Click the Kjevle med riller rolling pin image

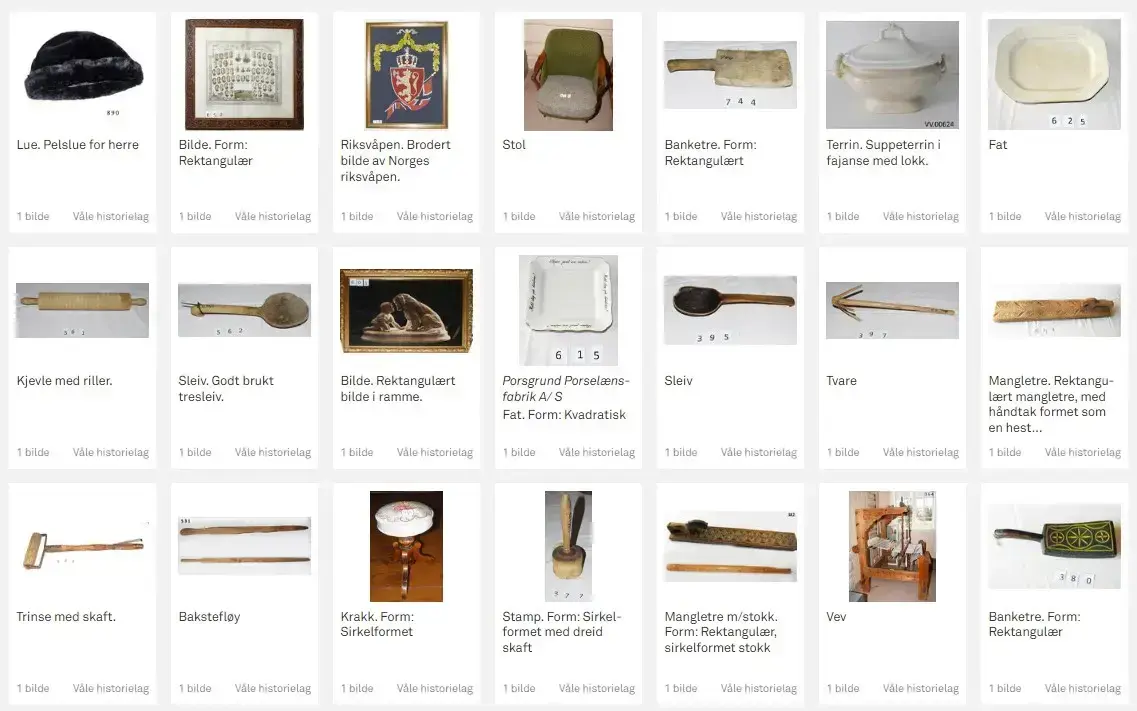[x=82, y=310]
